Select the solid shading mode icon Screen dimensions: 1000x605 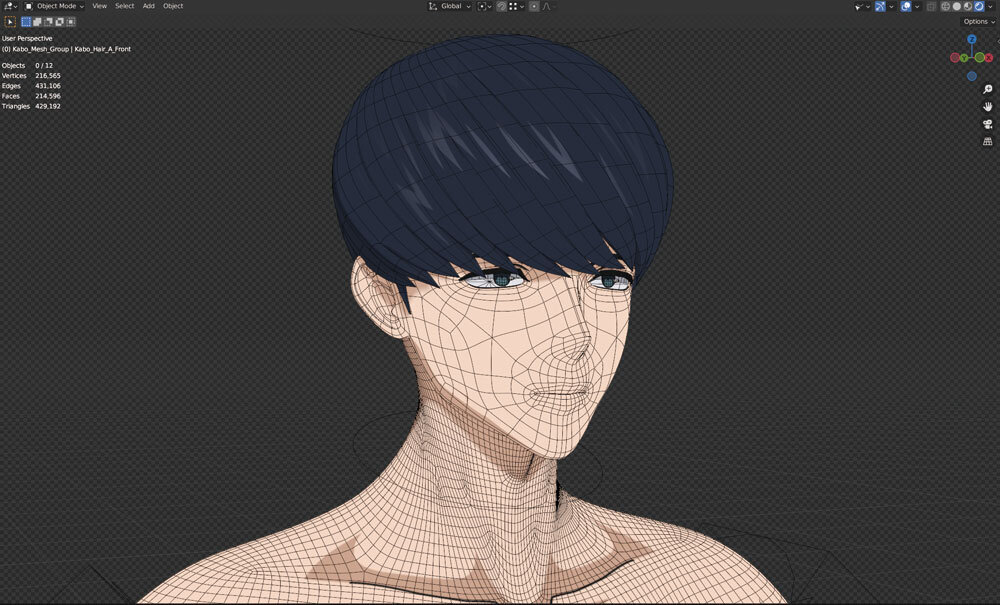pos(955,6)
